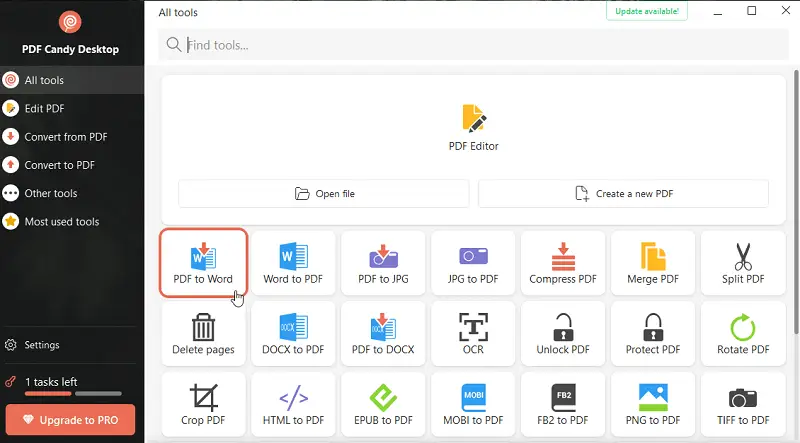The height and width of the screenshot is (443, 800).
Task: Switch to Edit PDF category
Action: (x=72, y=108)
